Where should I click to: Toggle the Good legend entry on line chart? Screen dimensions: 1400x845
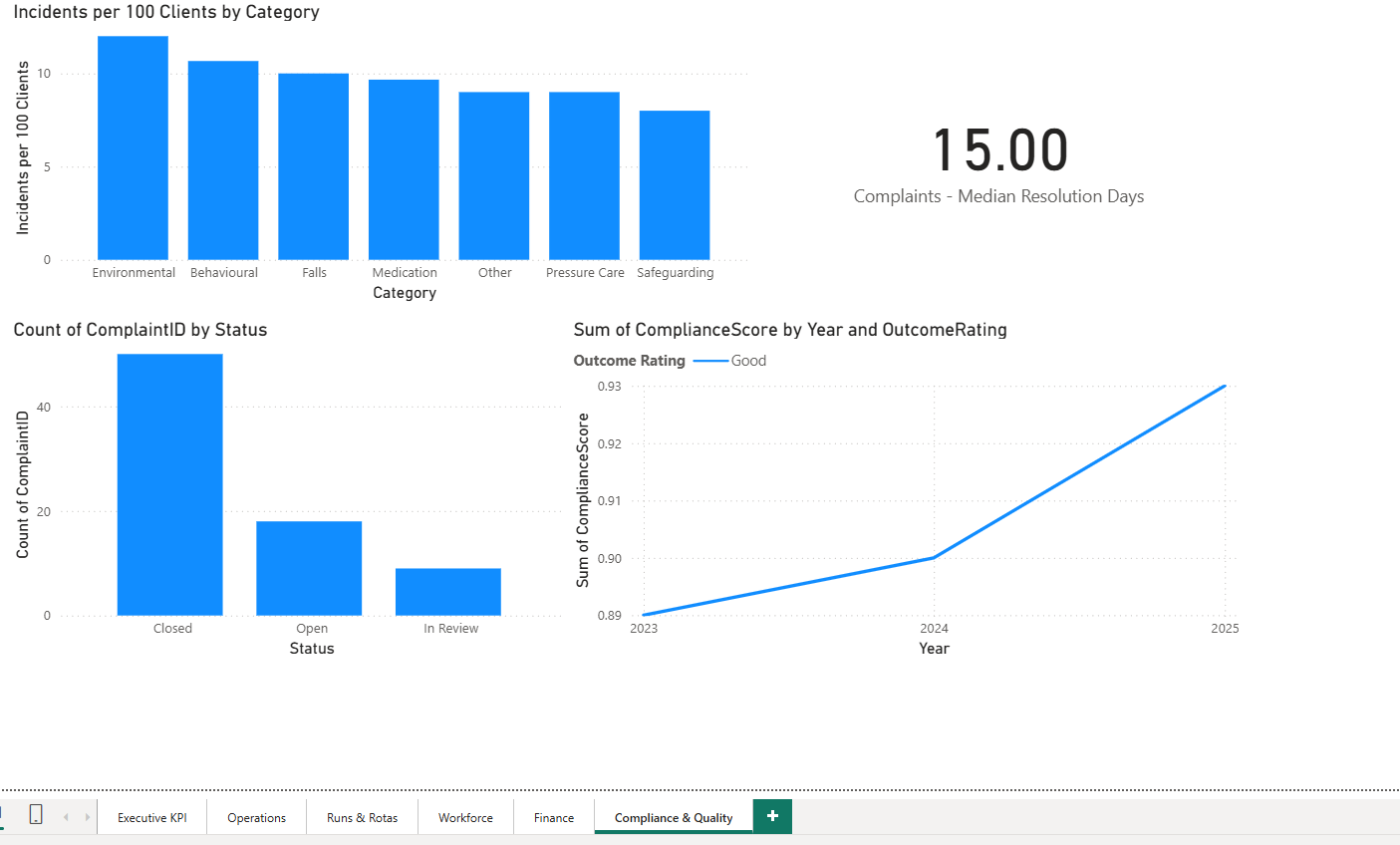click(x=749, y=360)
